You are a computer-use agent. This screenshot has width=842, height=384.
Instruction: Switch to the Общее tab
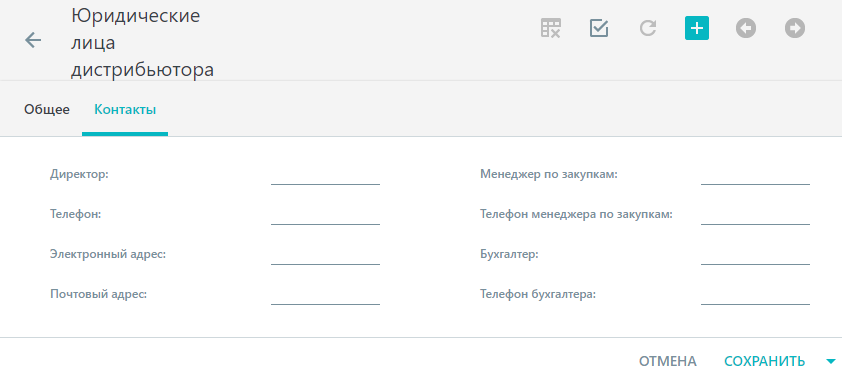click(47, 110)
